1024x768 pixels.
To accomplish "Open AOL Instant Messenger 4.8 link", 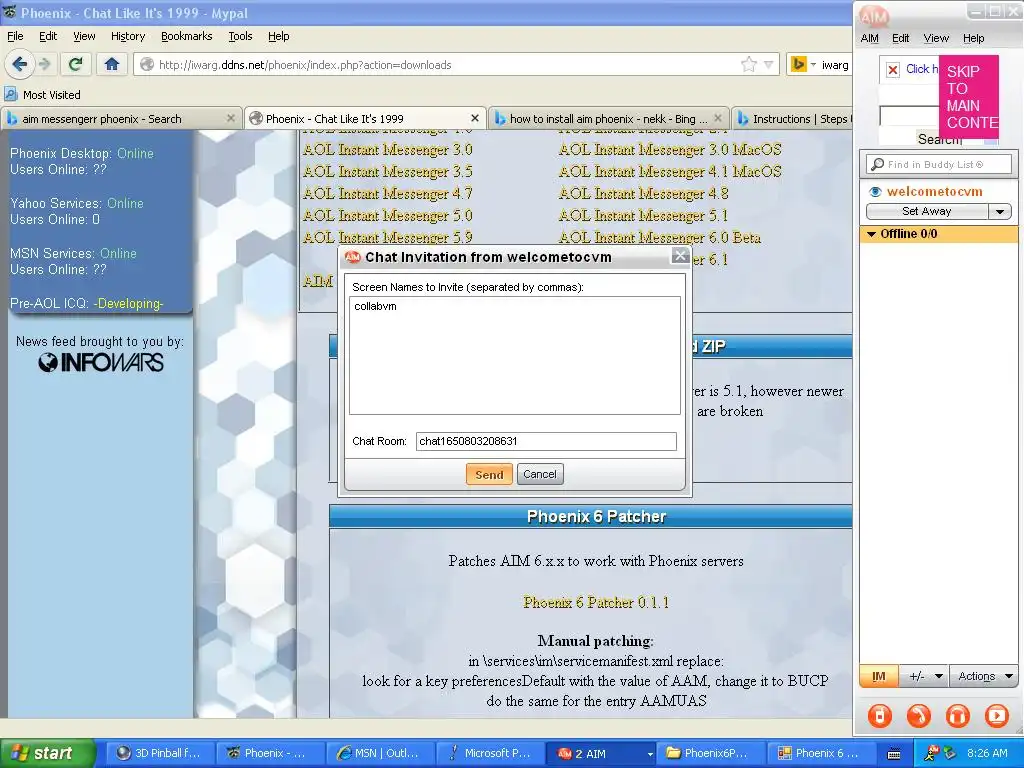I will point(643,194).
